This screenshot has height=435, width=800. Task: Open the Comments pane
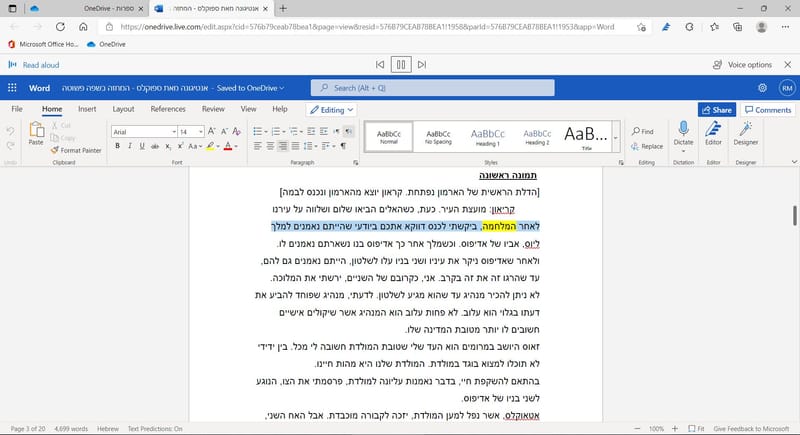click(768, 110)
